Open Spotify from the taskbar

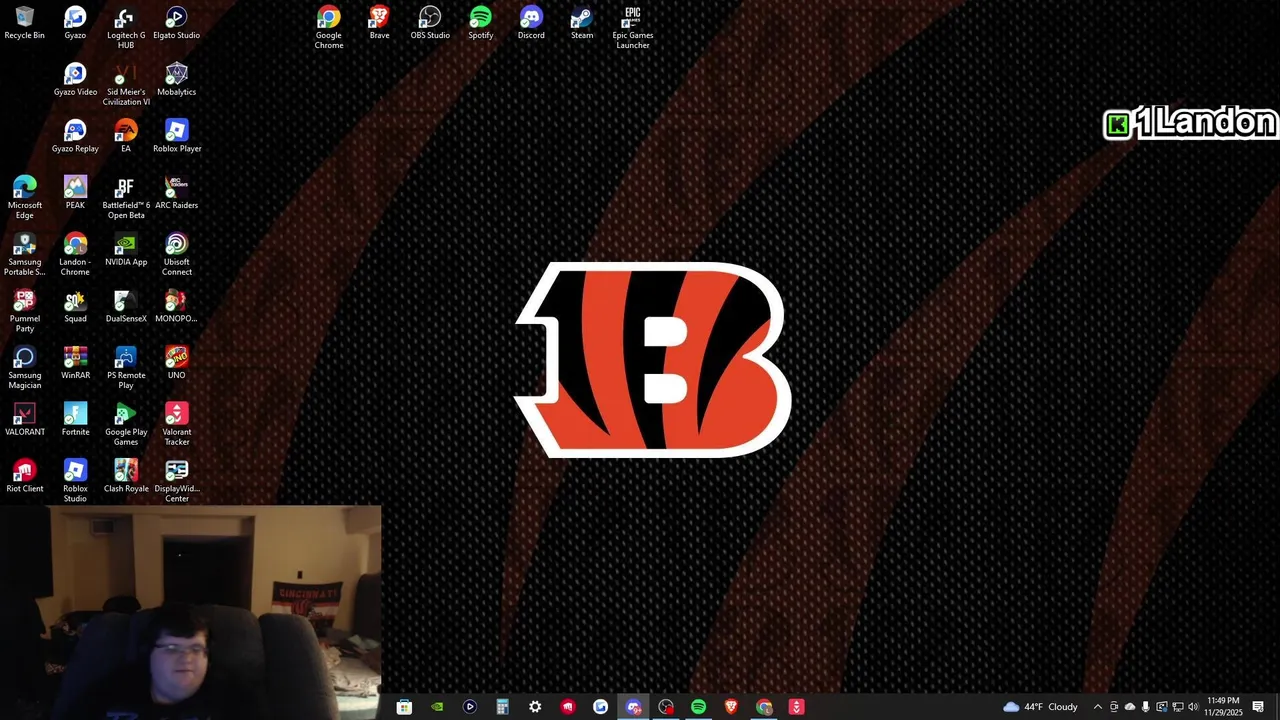pyautogui.click(x=699, y=707)
